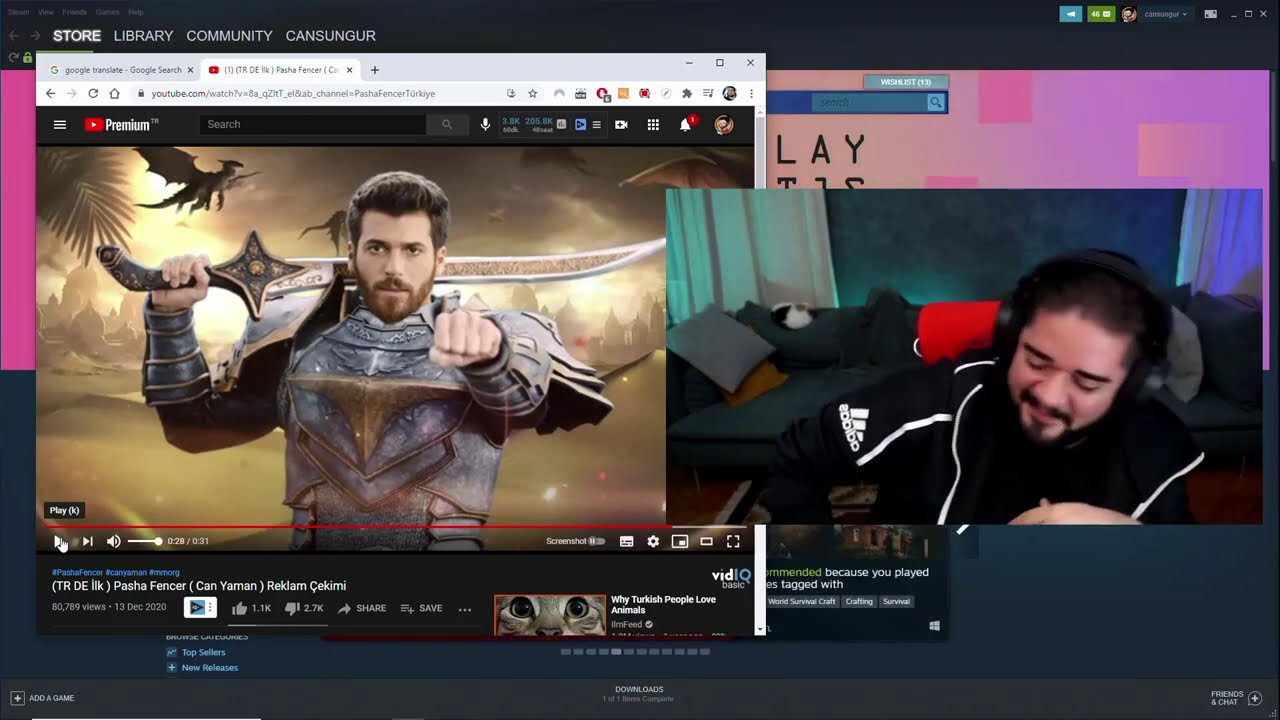The image size is (1280, 720).
Task: Open 'Why Turkish People Love Animals' title
Action: click(x=663, y=604)
